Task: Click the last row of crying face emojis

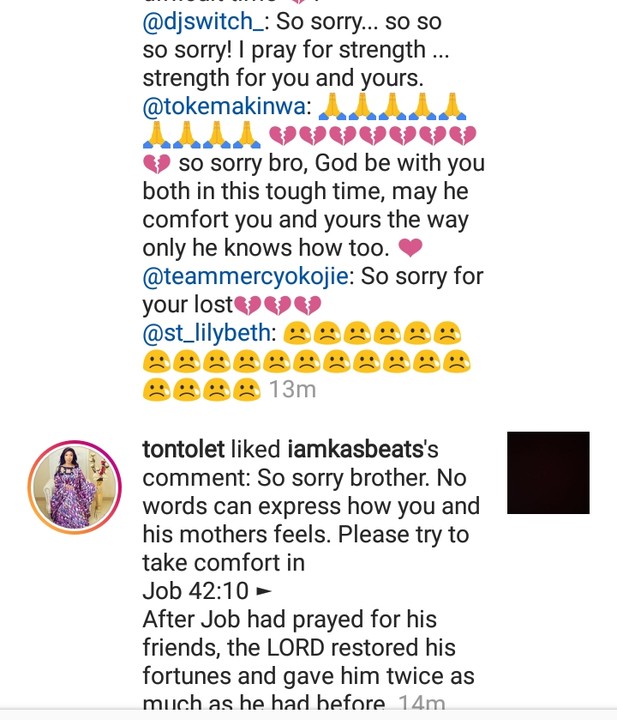Action: click(202, 390)
